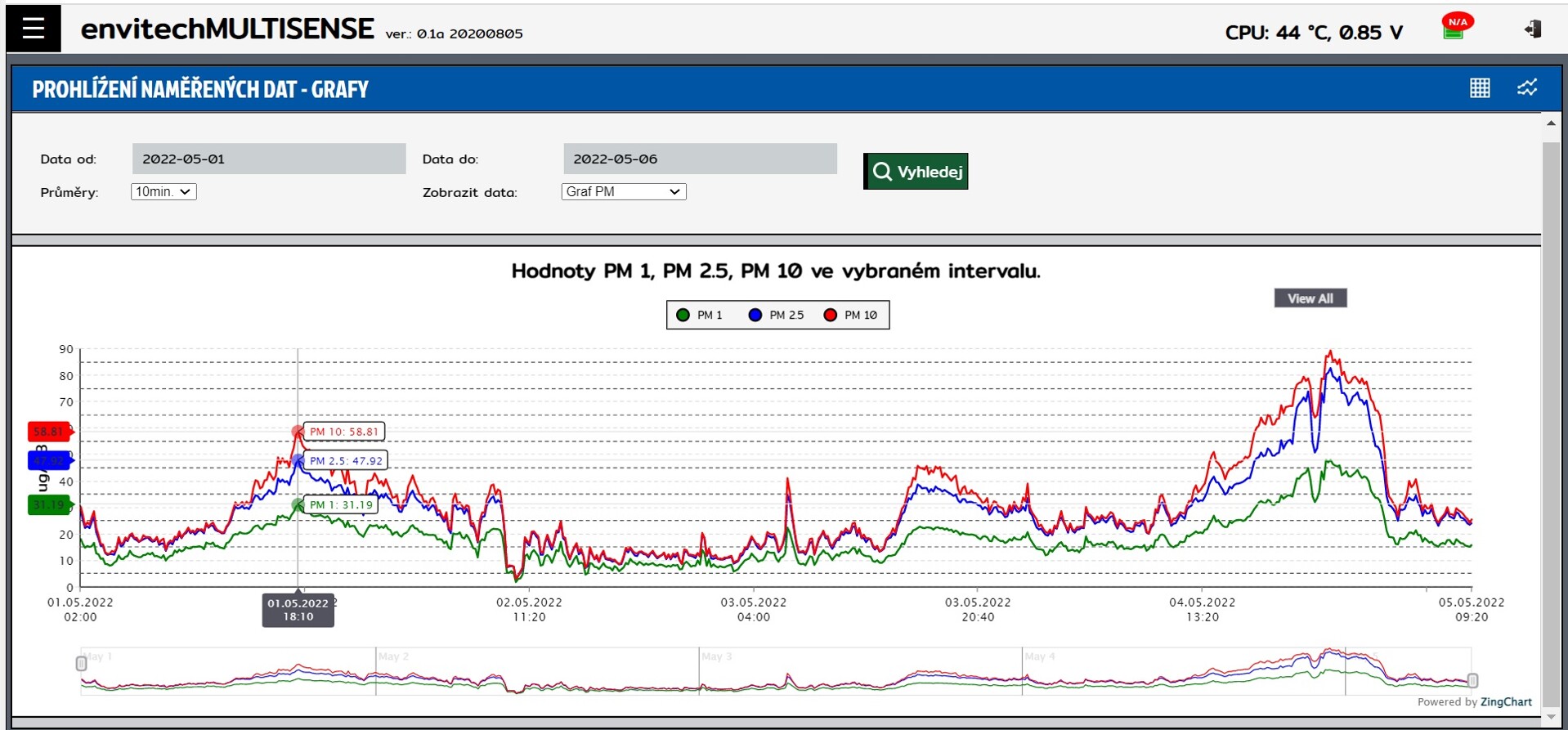1568x730 pixels.
Task: Click the blue PM 2.5 axis marker
Action: [49, 461]
